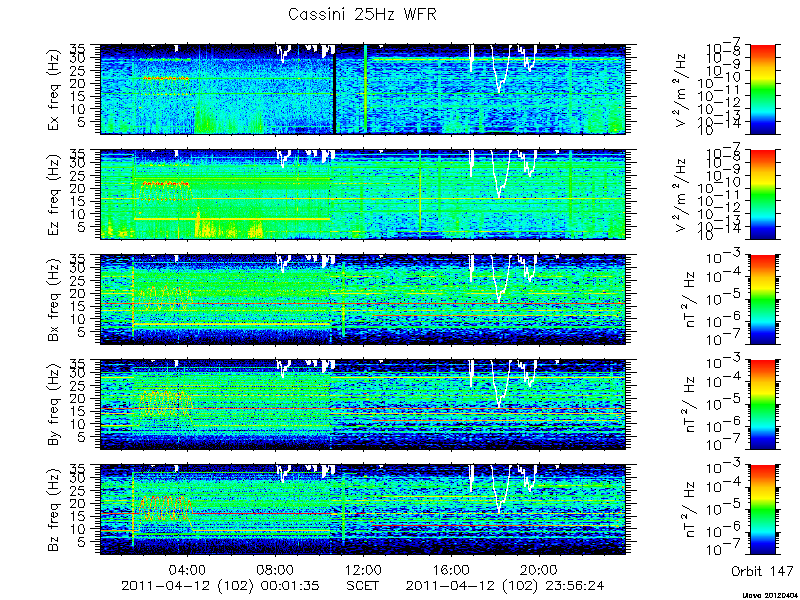Image resolution: width=800 pixels, height=600 pixels.
Task: Click the Orbit 147 label
Action: coord(762,571)
